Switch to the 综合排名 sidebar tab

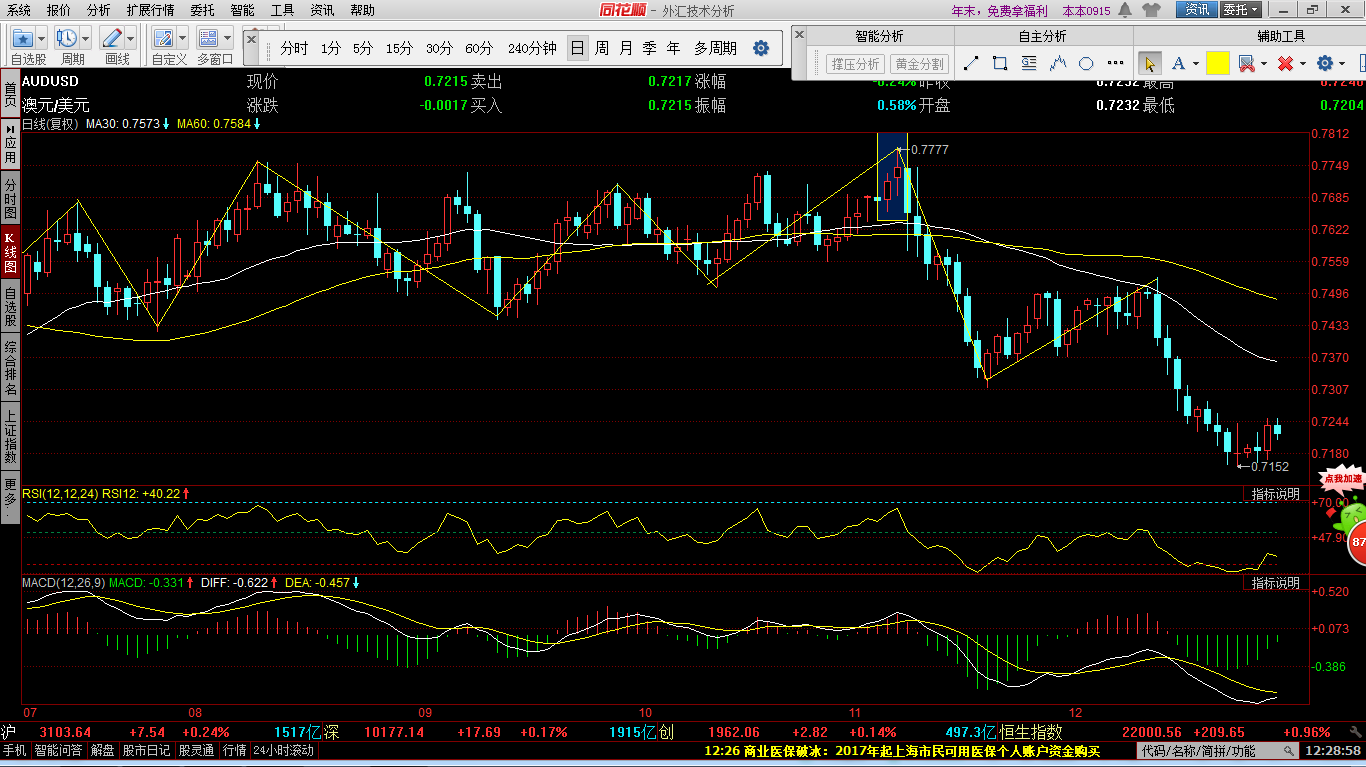[10, 367]
